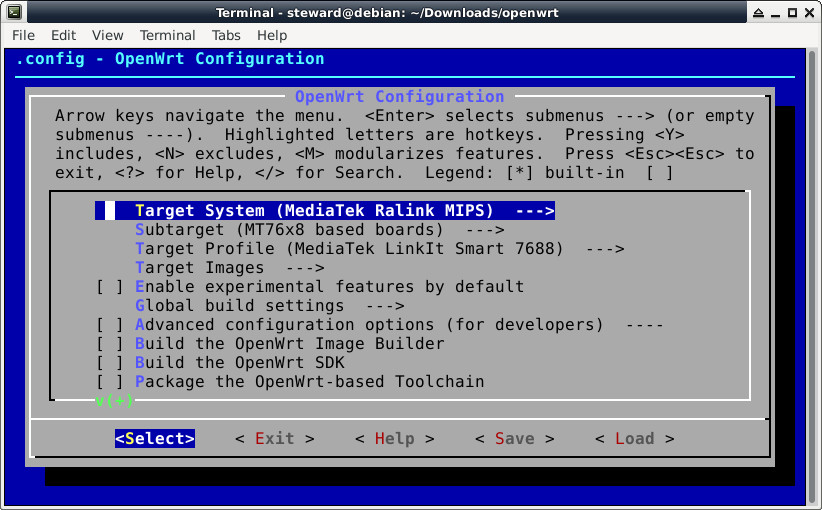Click the green v(+) more-items indicator
The width and height of the screenshot is (822, 510).
click(x=114, y=401)
